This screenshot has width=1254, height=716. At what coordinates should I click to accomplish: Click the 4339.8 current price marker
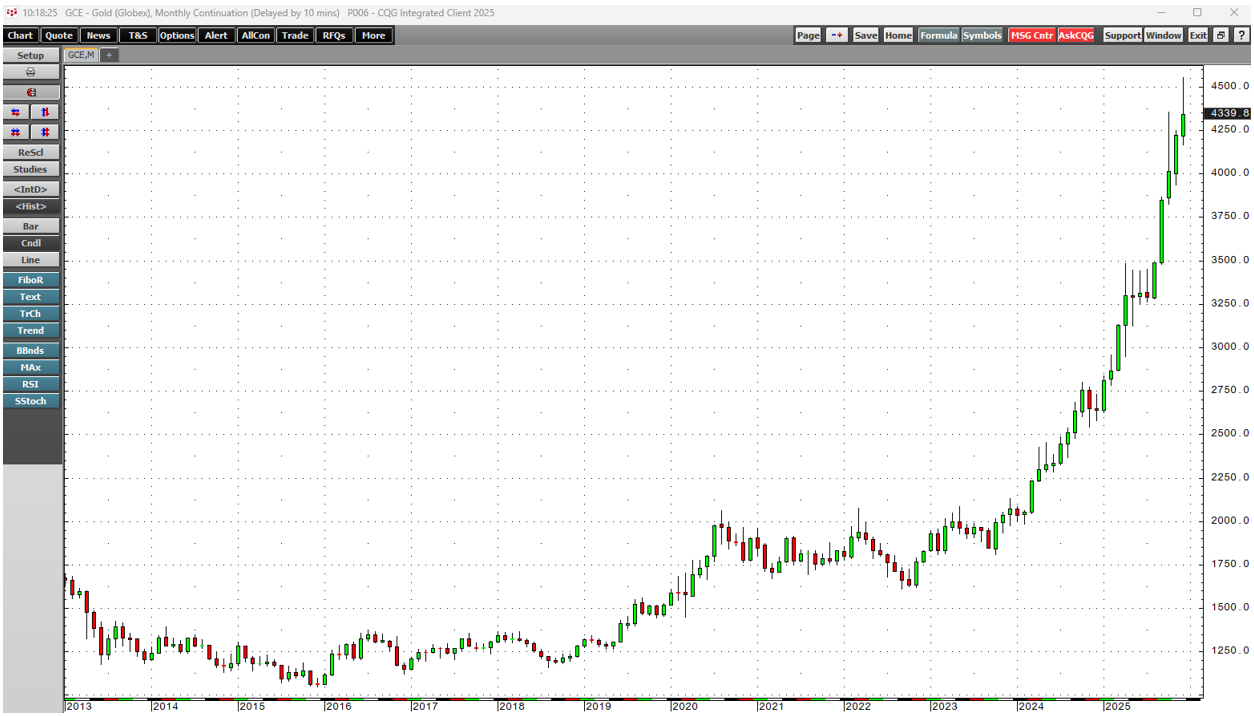(1229, 114)
